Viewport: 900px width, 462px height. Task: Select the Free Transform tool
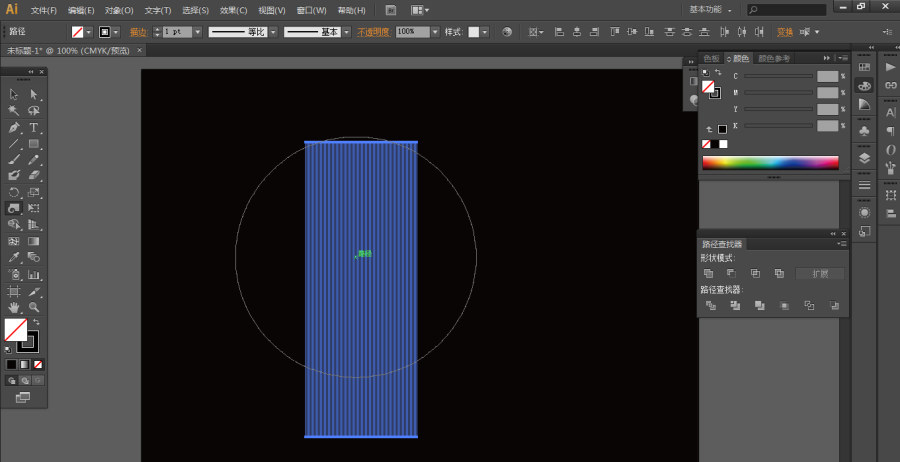33,208
